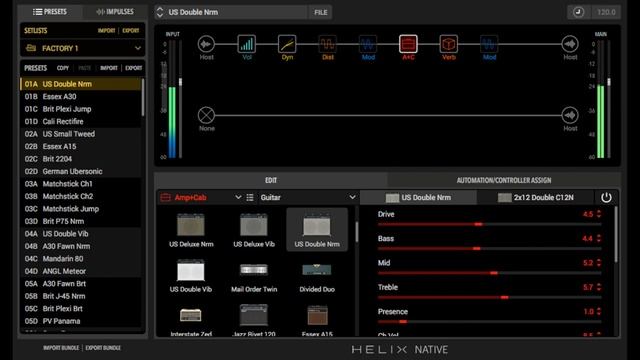Screen dimensions: 640x360
Task: Choose the US Deluxe Nrm amp thumbnail
Action: pyautogui.click(x=191, y=230)
